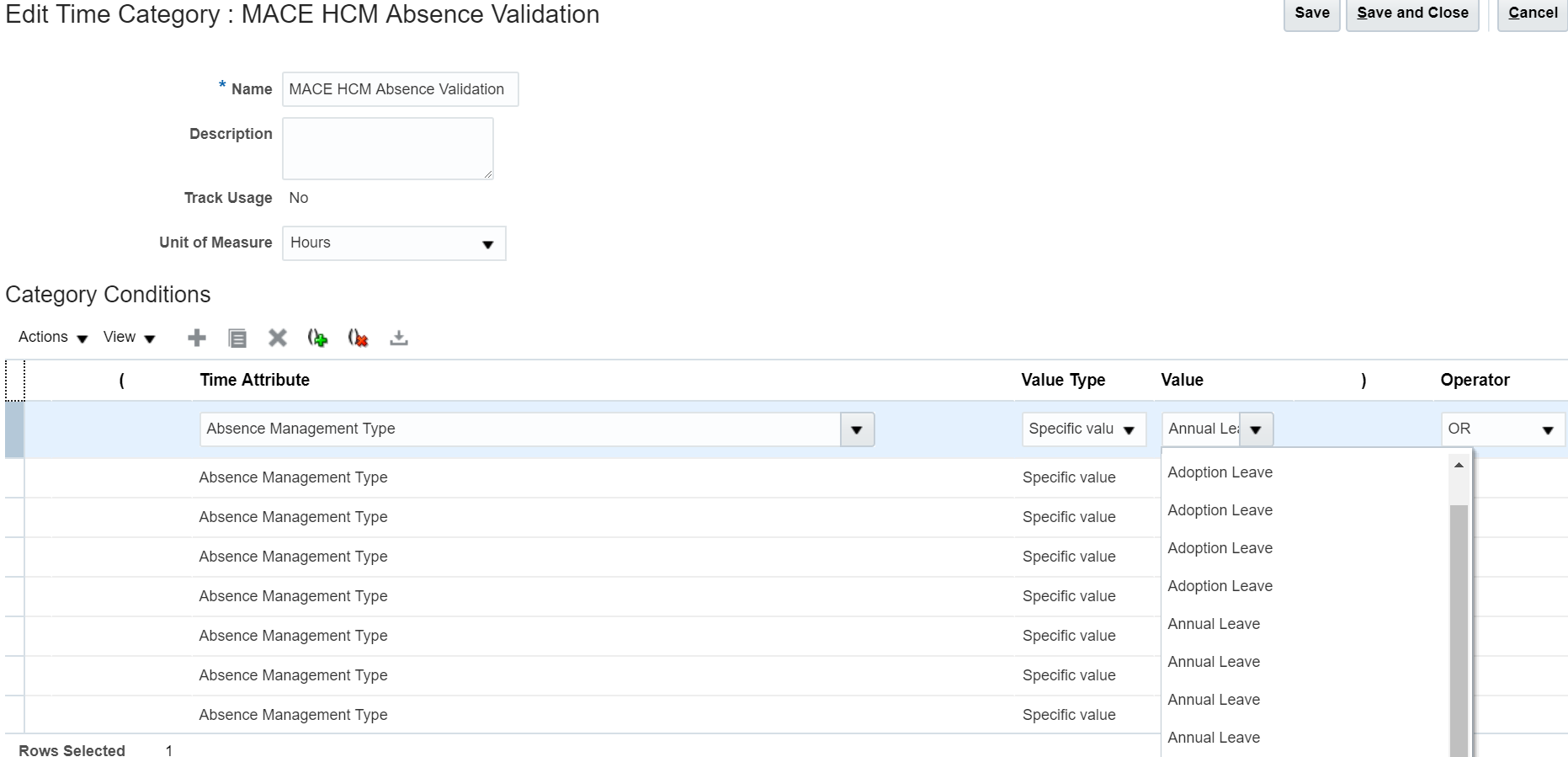
Task: Click the duplicate row icon in toolbar
Action: click(x=237, y=338)
